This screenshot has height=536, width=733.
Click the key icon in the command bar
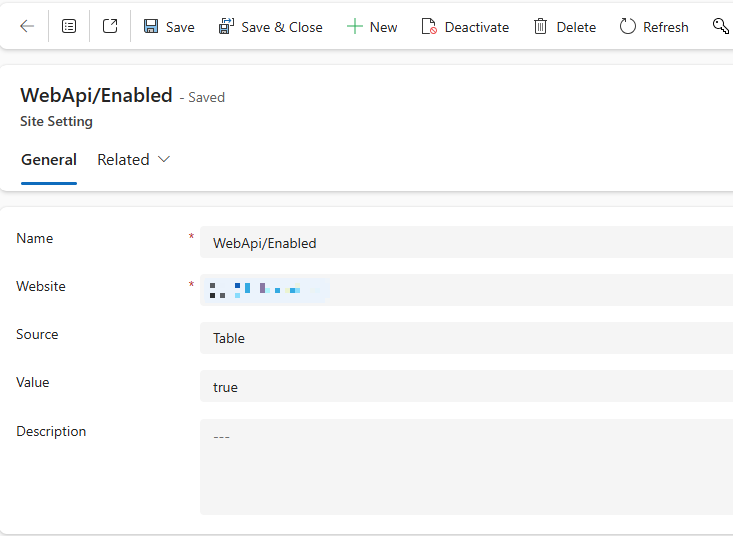coord(721,27)
